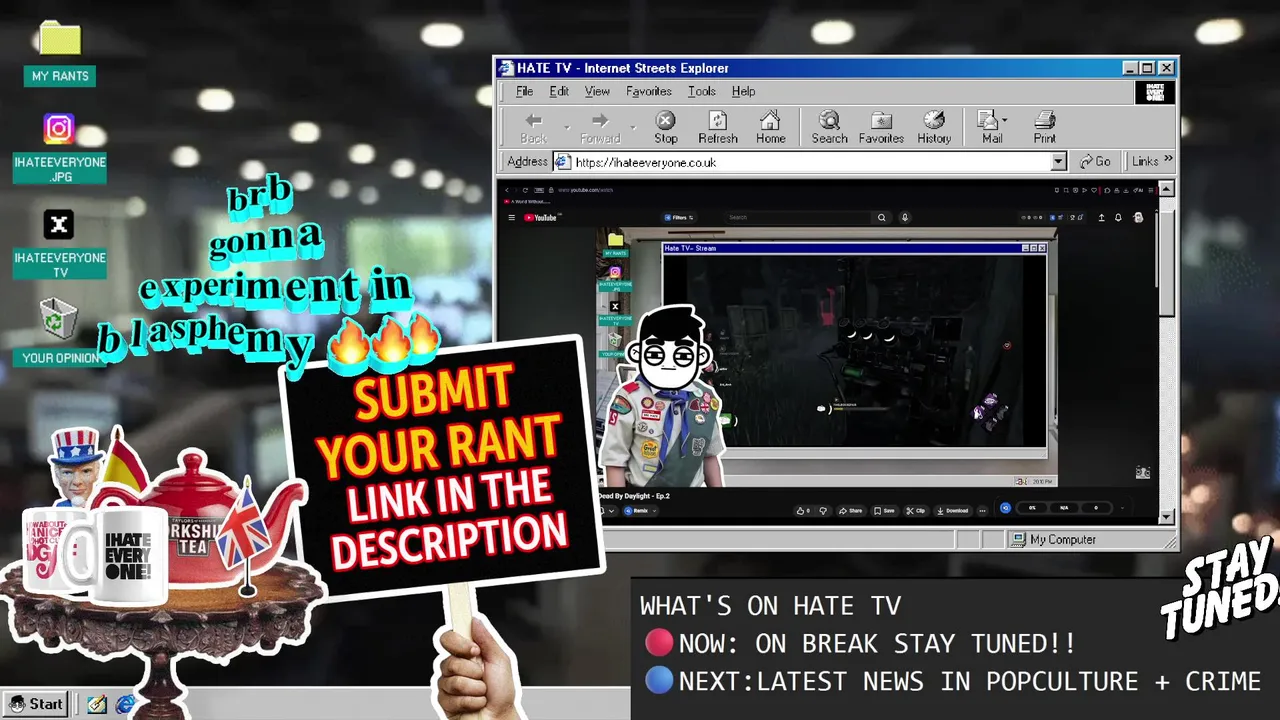Click the Share button under video
Screen dimensions: 1280x720
tap(851, 510)
